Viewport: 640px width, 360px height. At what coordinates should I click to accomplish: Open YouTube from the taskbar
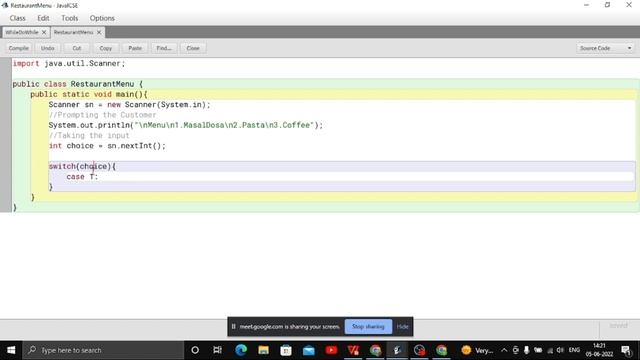click(x=331, y=350)
